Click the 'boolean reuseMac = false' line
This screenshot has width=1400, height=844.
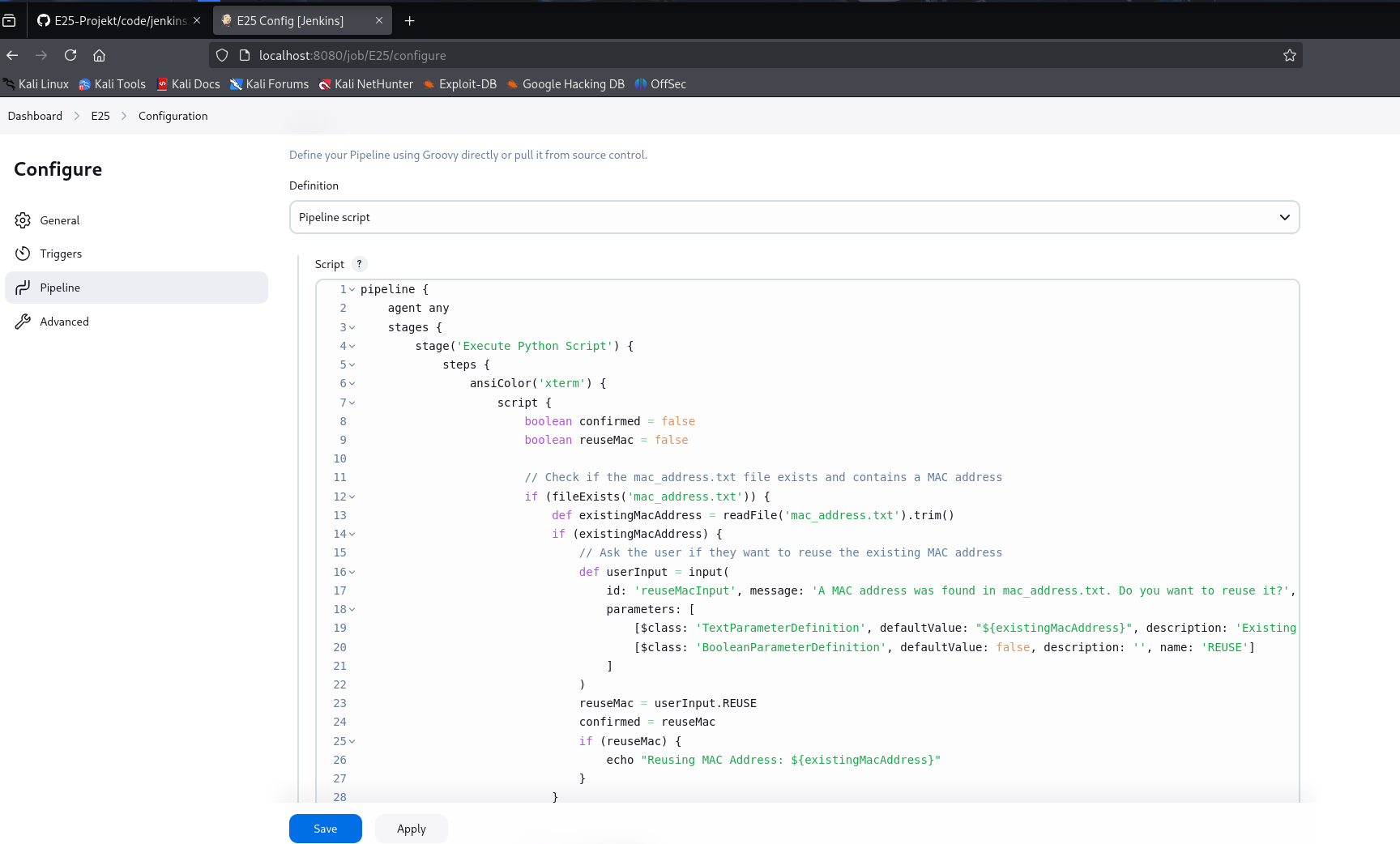(606, 440)
